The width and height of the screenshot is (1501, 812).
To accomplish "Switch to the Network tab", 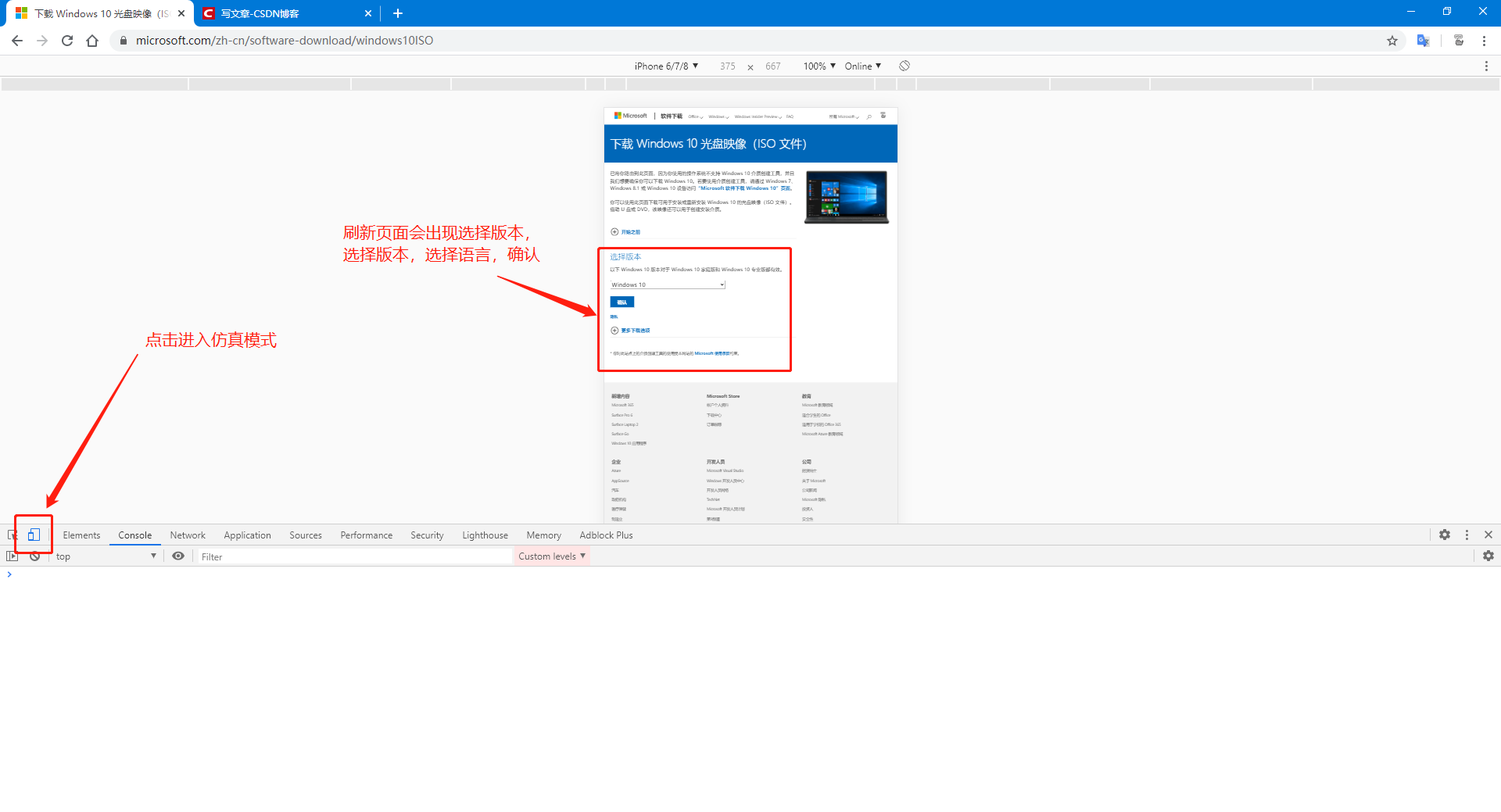I will click(x=188, y=535).
